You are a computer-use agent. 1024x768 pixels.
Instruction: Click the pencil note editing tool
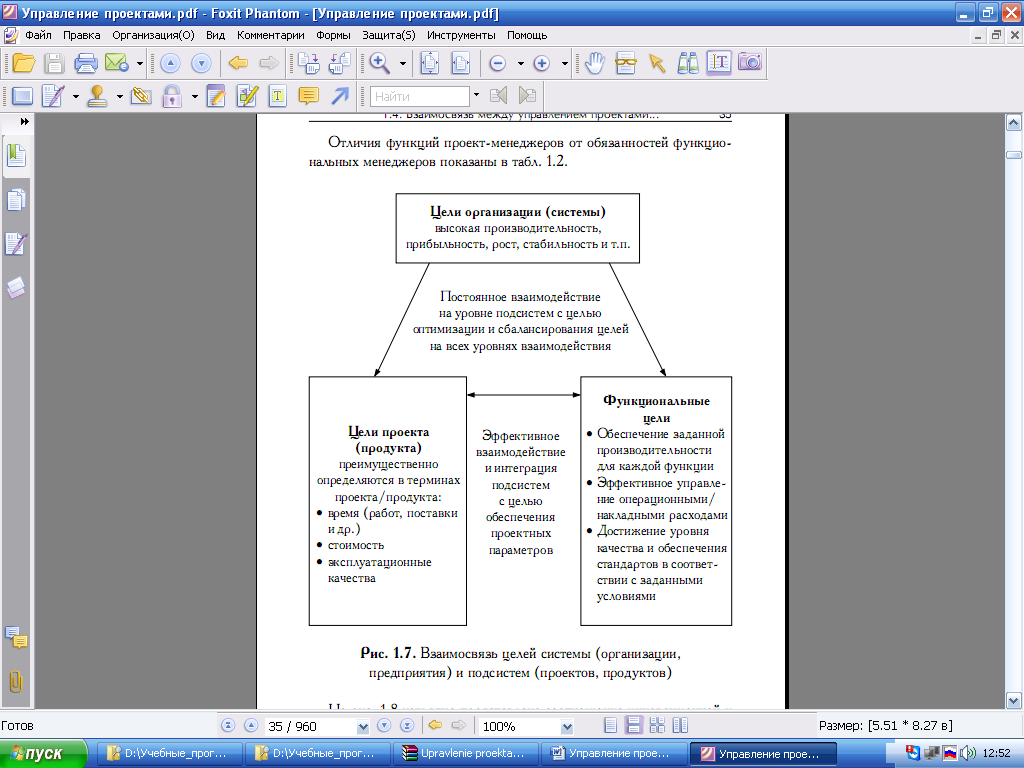click(x=53, y=97)
